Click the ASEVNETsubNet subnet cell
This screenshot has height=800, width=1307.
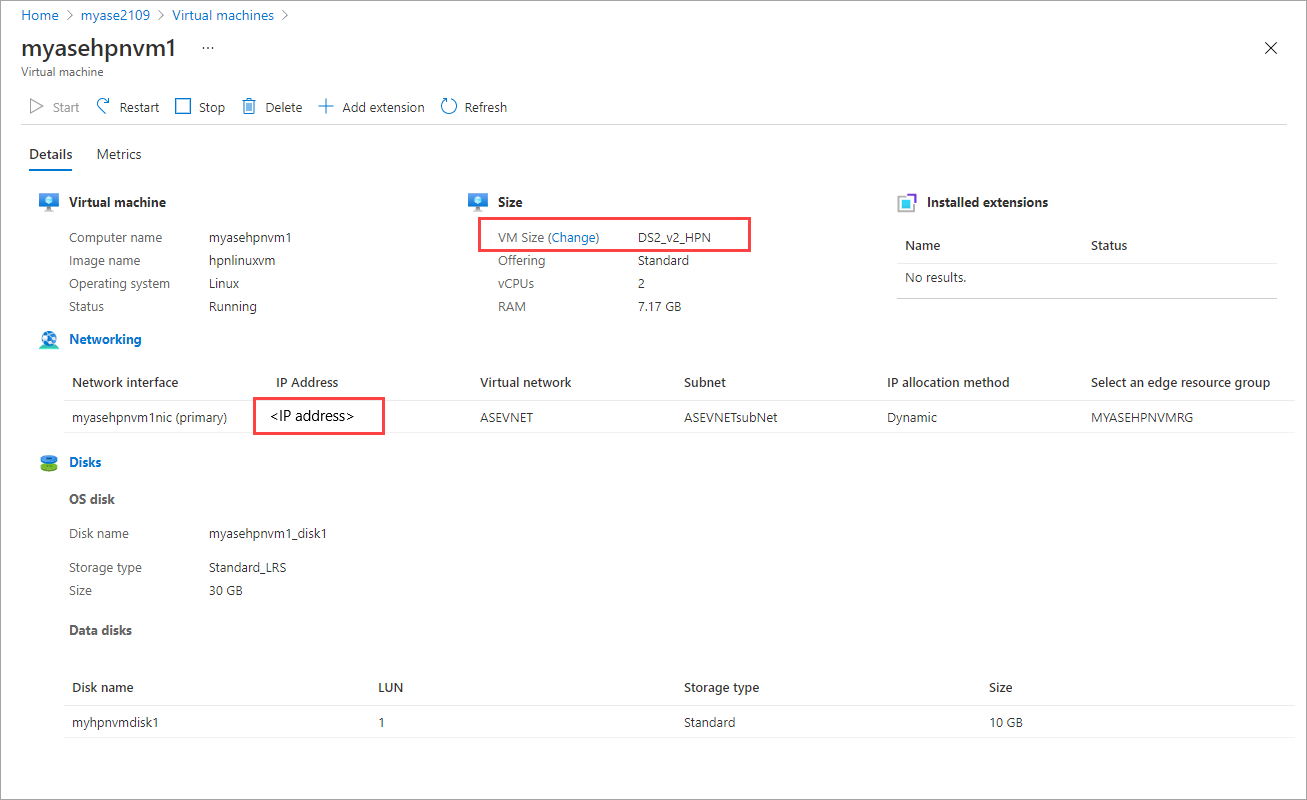[x=731, y=417]
